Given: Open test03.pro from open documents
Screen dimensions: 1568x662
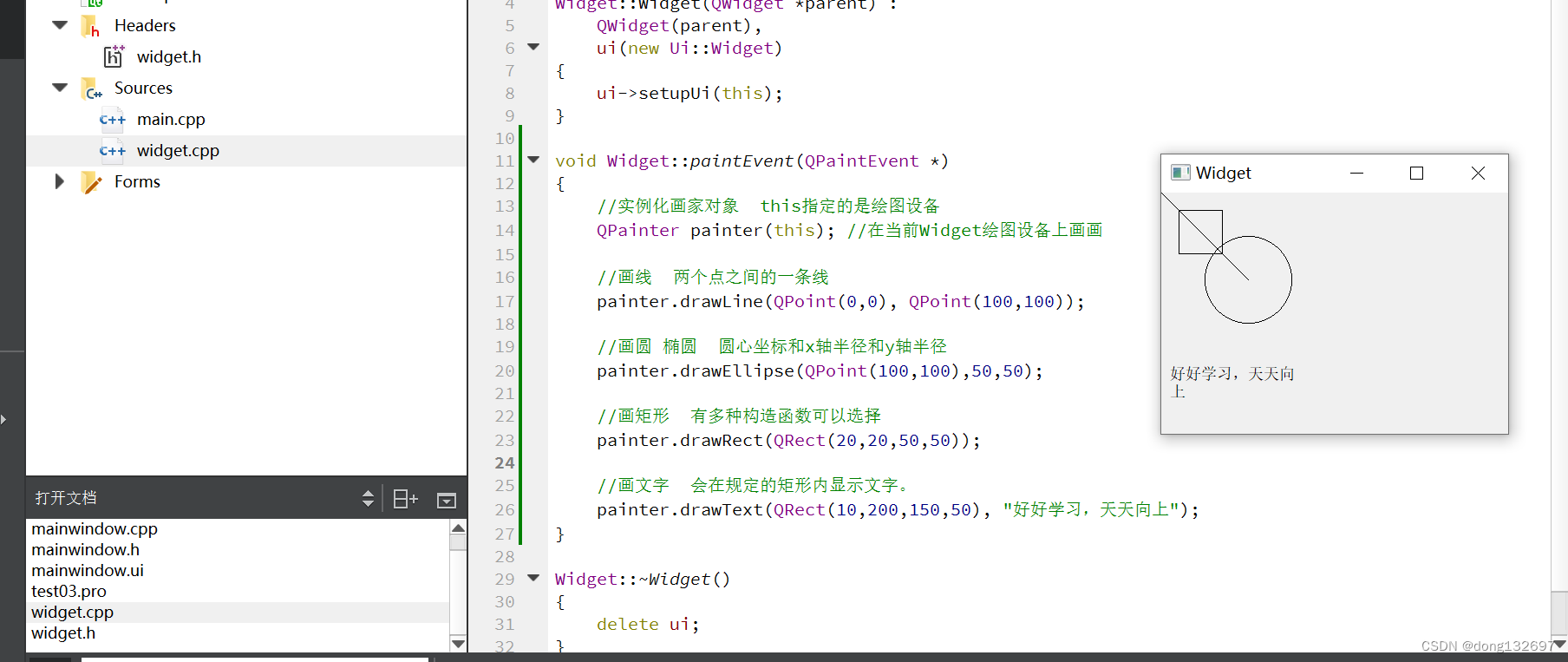Looking at the screenshot, I should [x=69, y=591].
